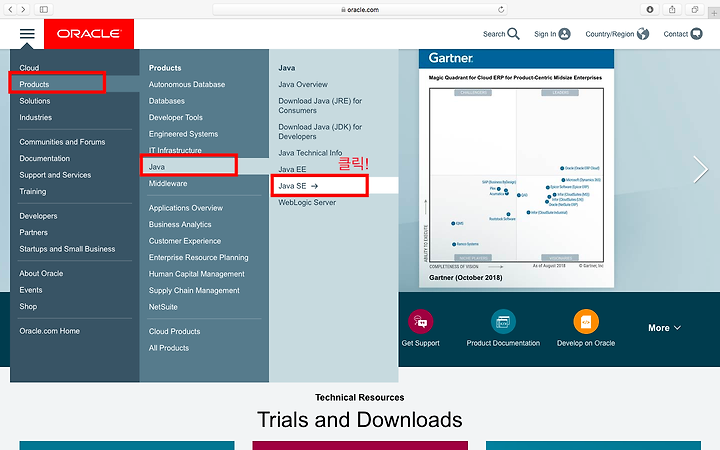Open Supply Chain Management

(194, 291)
